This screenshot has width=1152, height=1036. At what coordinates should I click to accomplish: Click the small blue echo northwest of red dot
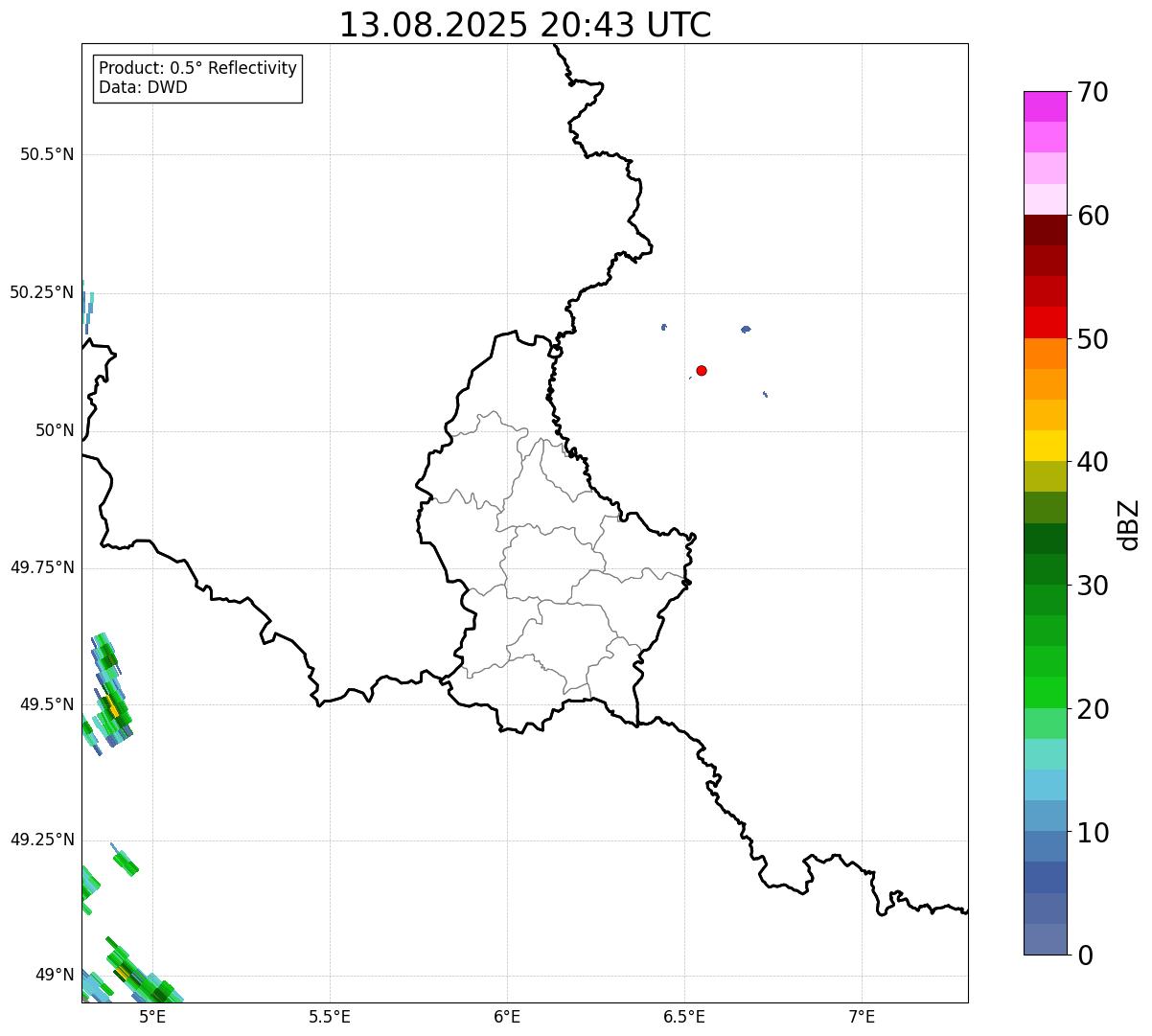(663, 327)
